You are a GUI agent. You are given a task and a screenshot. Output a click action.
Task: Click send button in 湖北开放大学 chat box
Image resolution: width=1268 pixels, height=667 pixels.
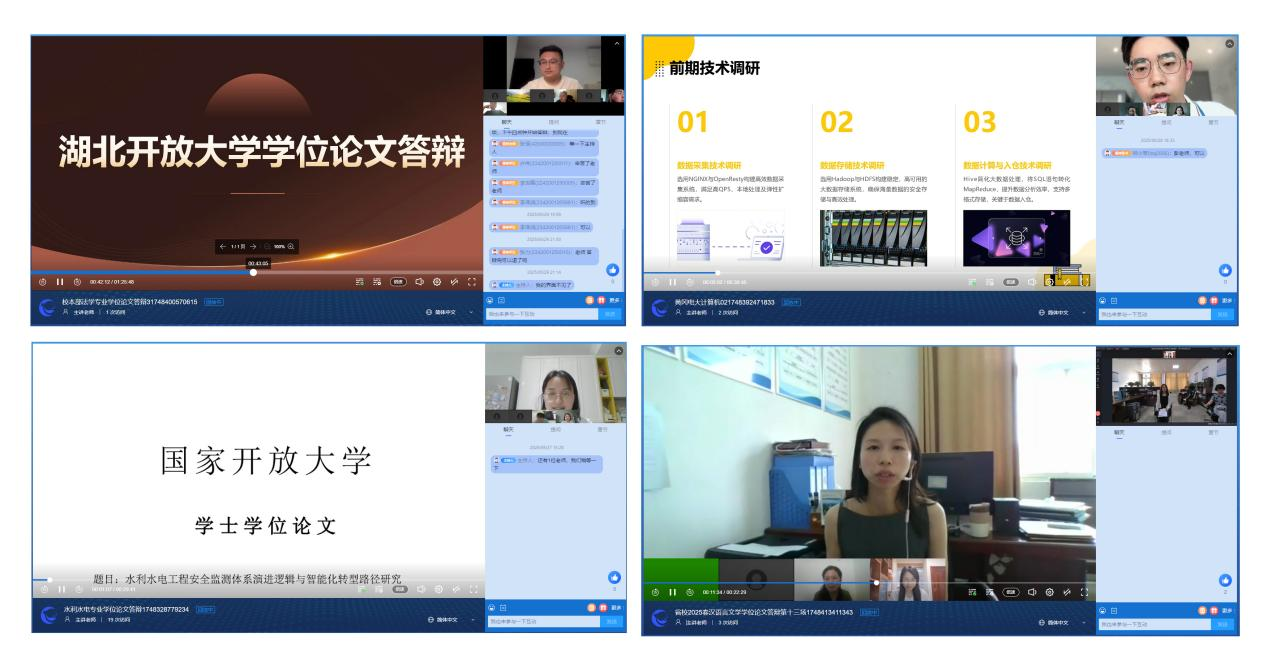coord(611,313)
